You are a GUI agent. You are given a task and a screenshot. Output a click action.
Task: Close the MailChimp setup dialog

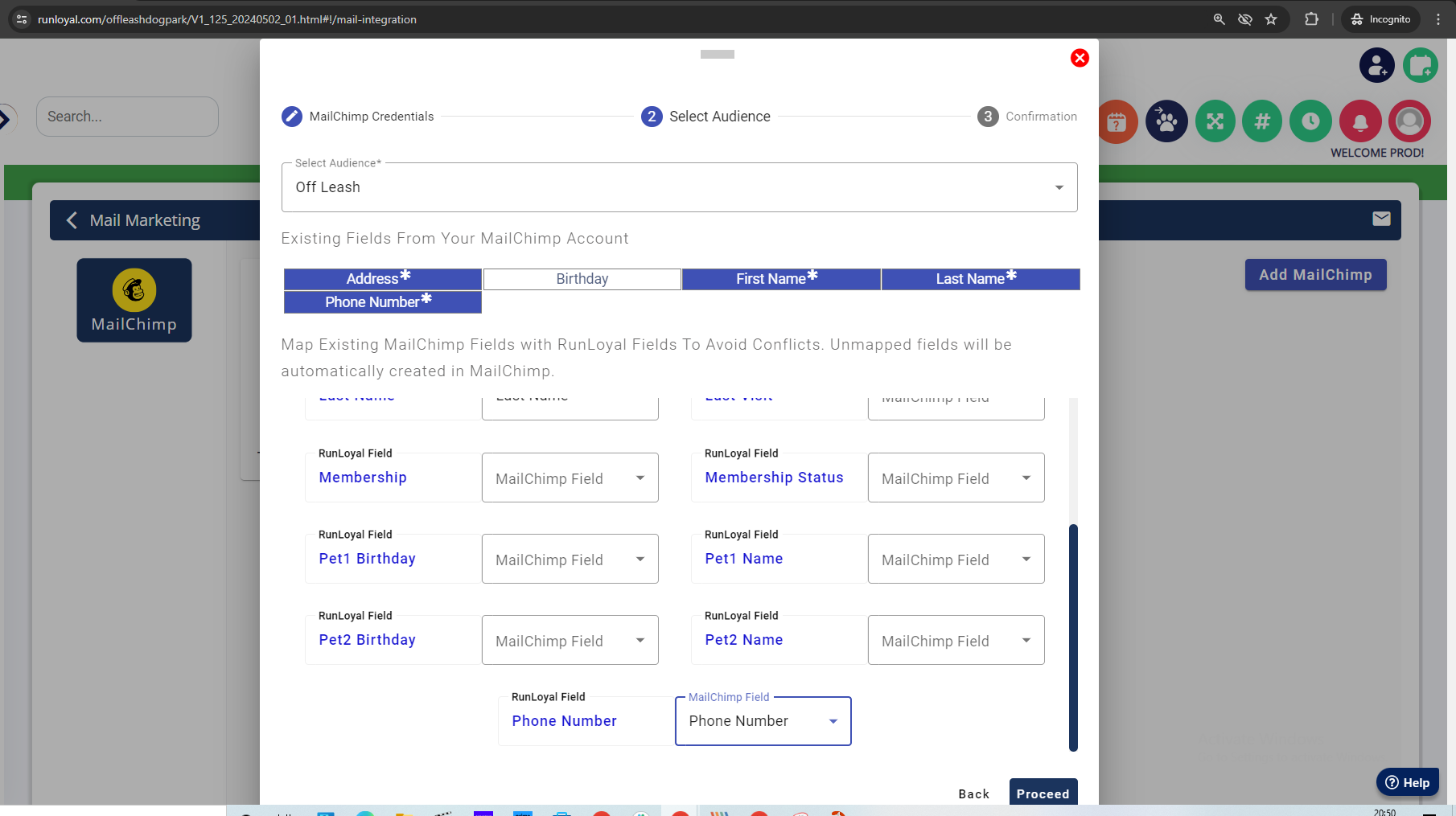pyautogui.click(x=1080, y=58)
